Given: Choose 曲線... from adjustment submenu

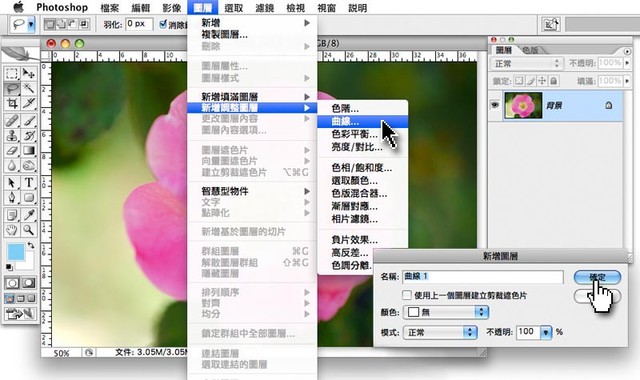Looking at the screenshot, I should click(x=362, y=121).
